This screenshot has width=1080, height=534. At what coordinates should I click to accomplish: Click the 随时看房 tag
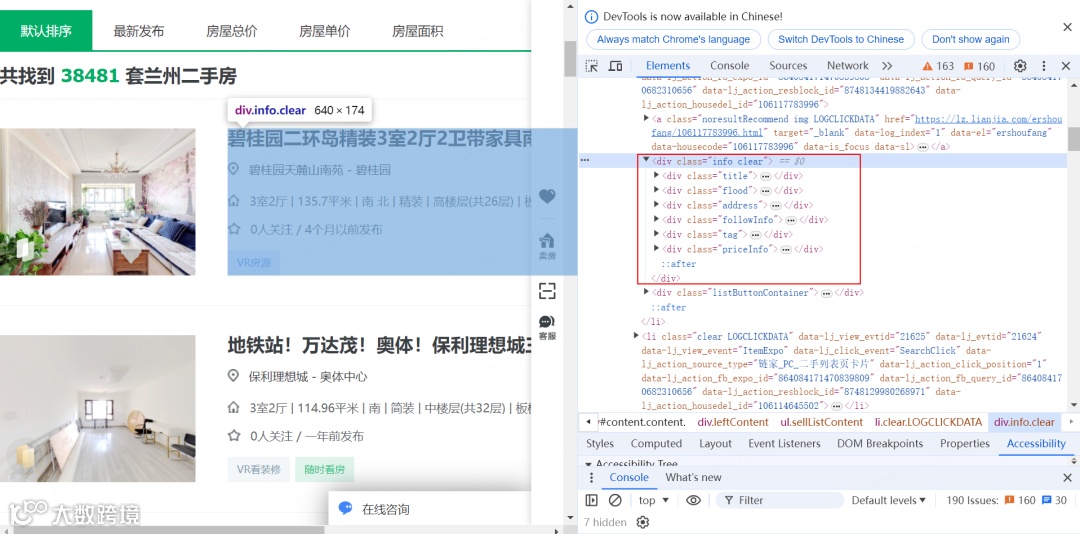coord(324,469)
